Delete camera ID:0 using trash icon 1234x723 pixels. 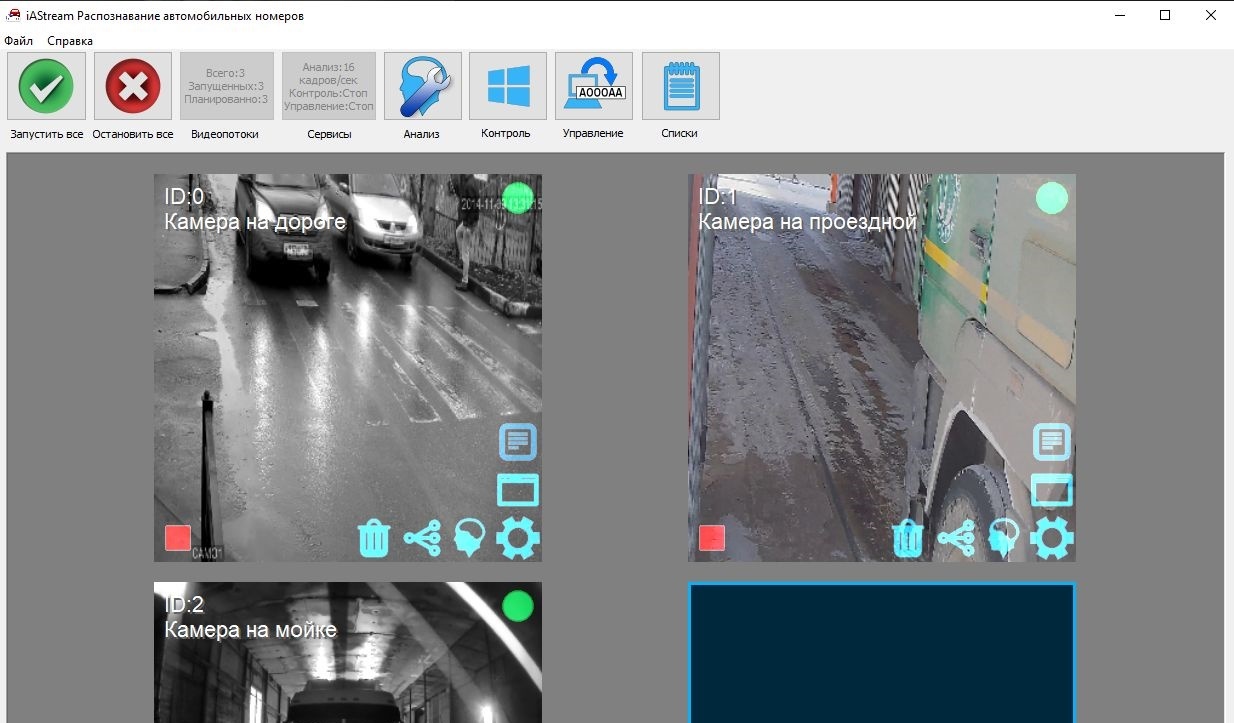[374, 538]
